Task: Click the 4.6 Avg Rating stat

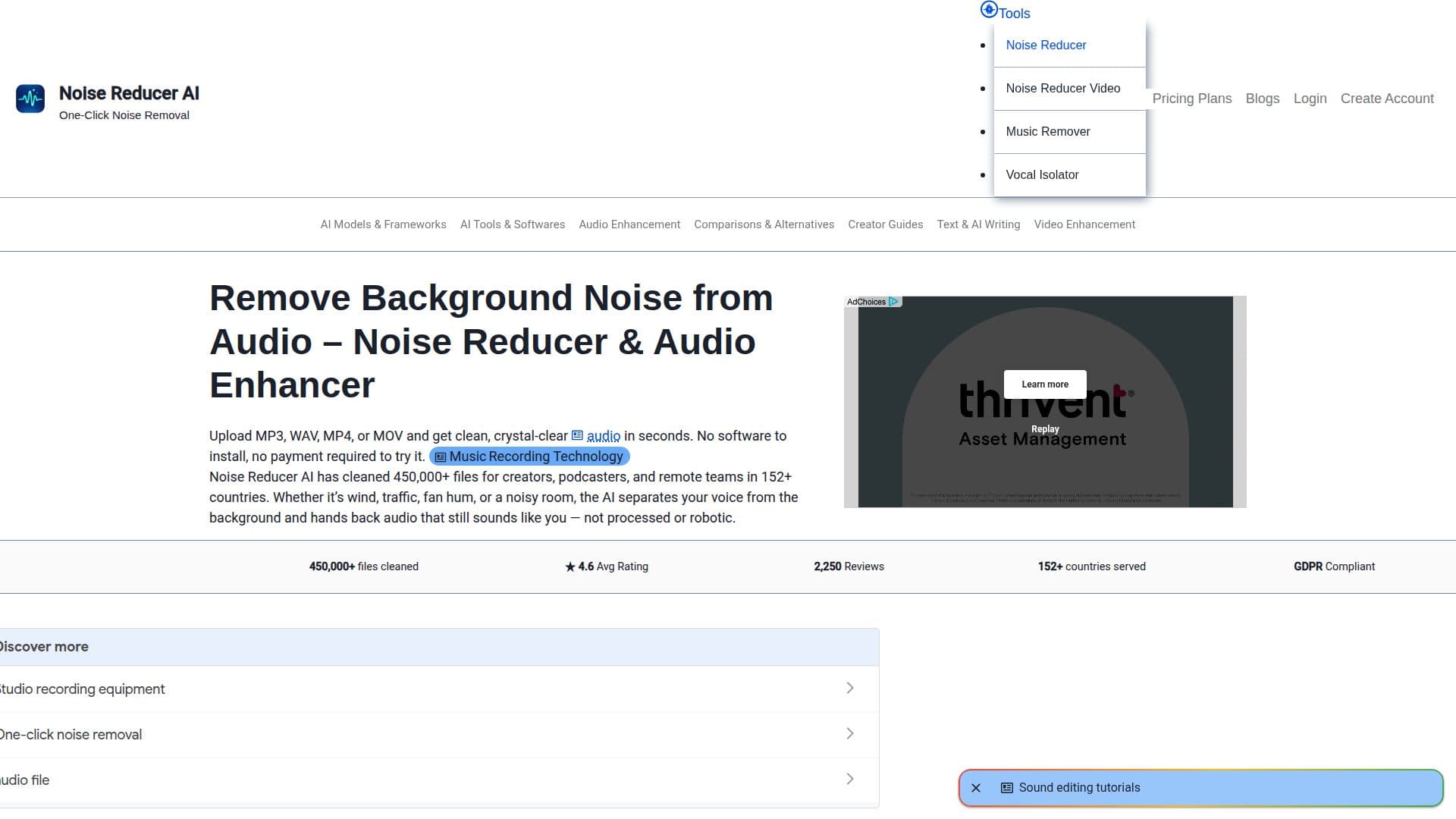Action: (607, 566)
